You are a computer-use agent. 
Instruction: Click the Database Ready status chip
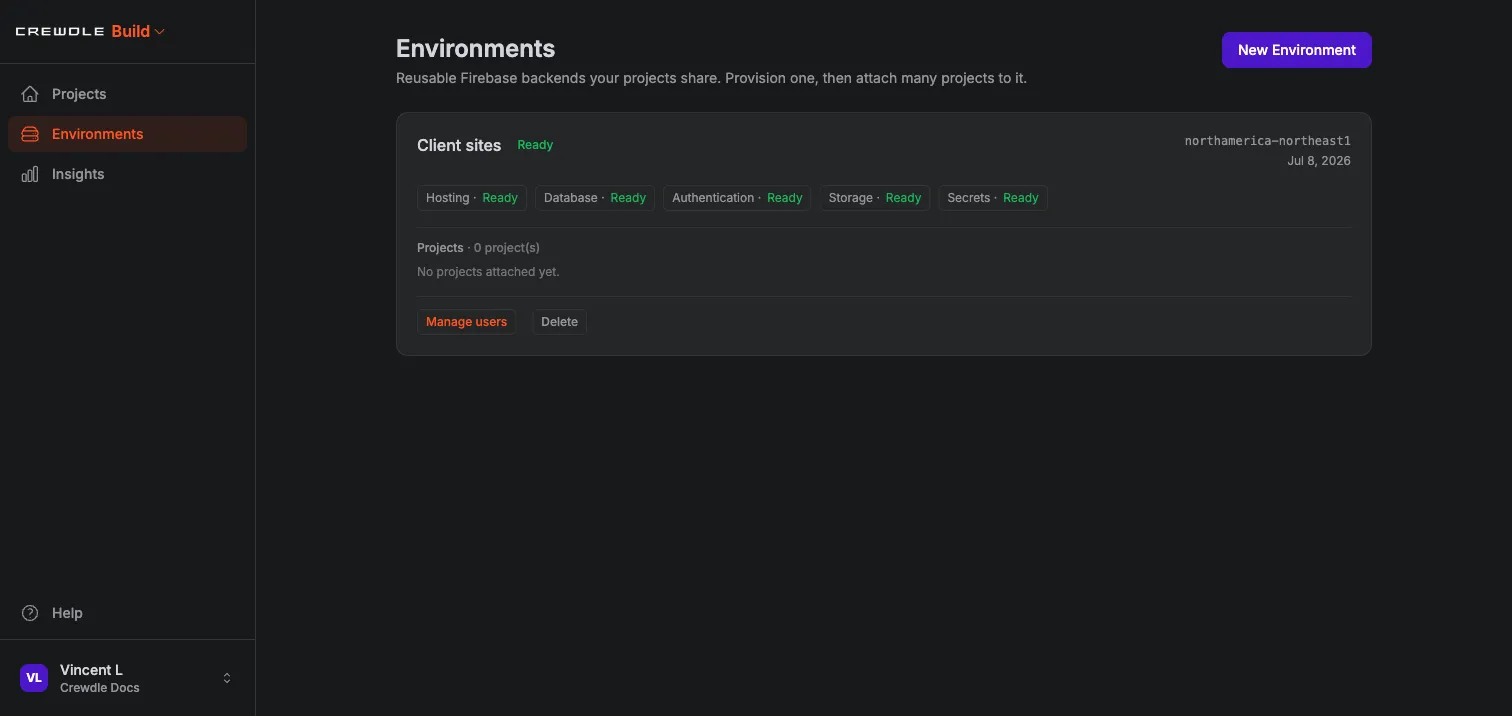[595, 198]
